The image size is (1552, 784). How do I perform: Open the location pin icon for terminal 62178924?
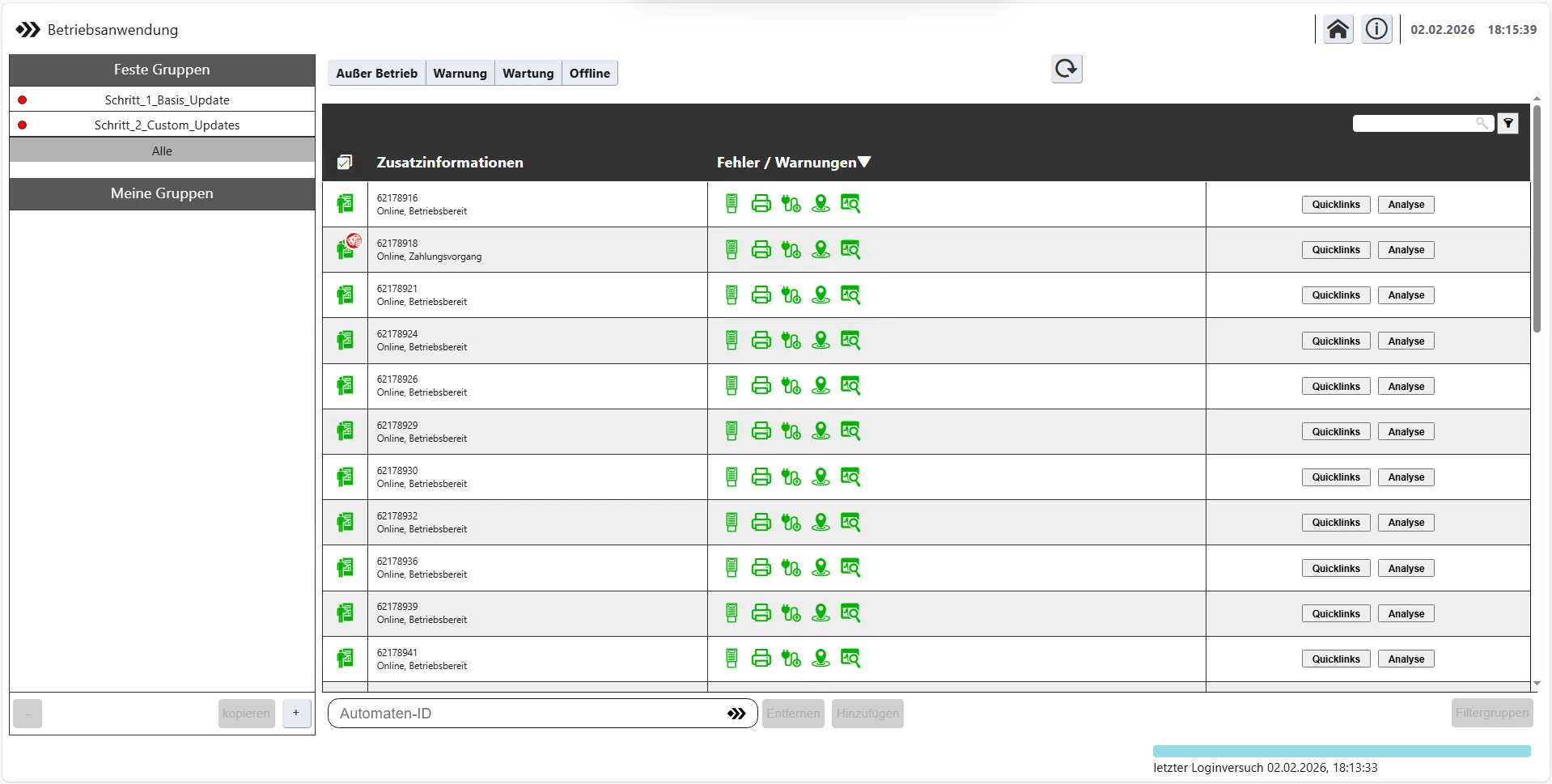tap(821, 341)
